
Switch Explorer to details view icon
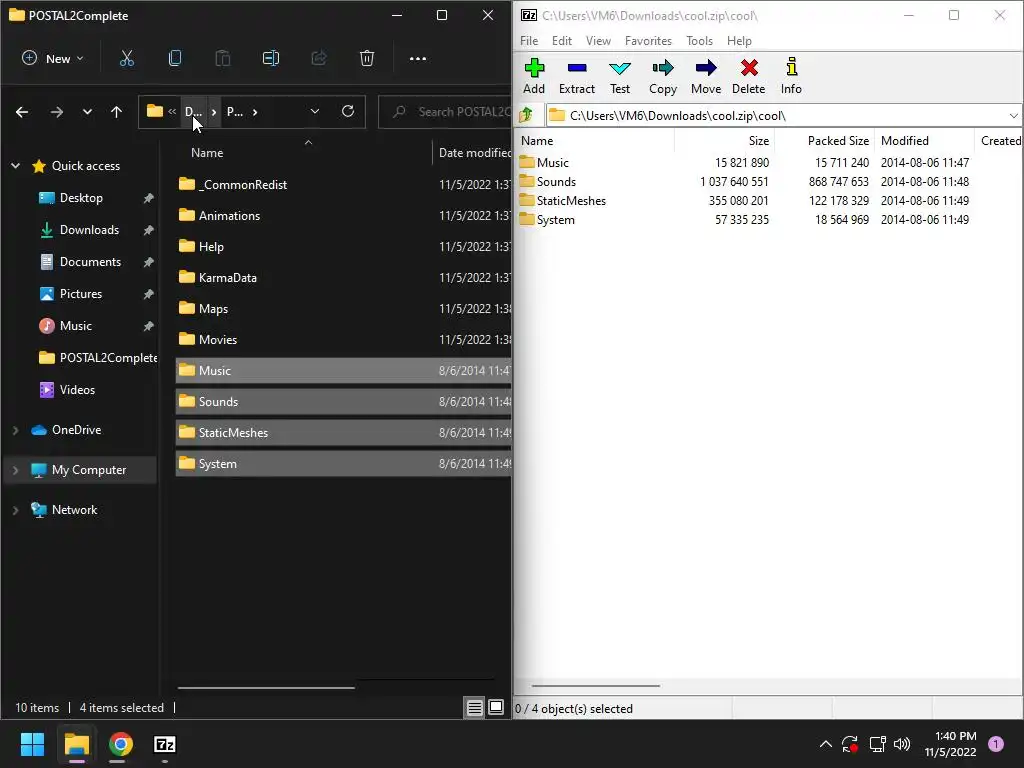coord(475,707)
